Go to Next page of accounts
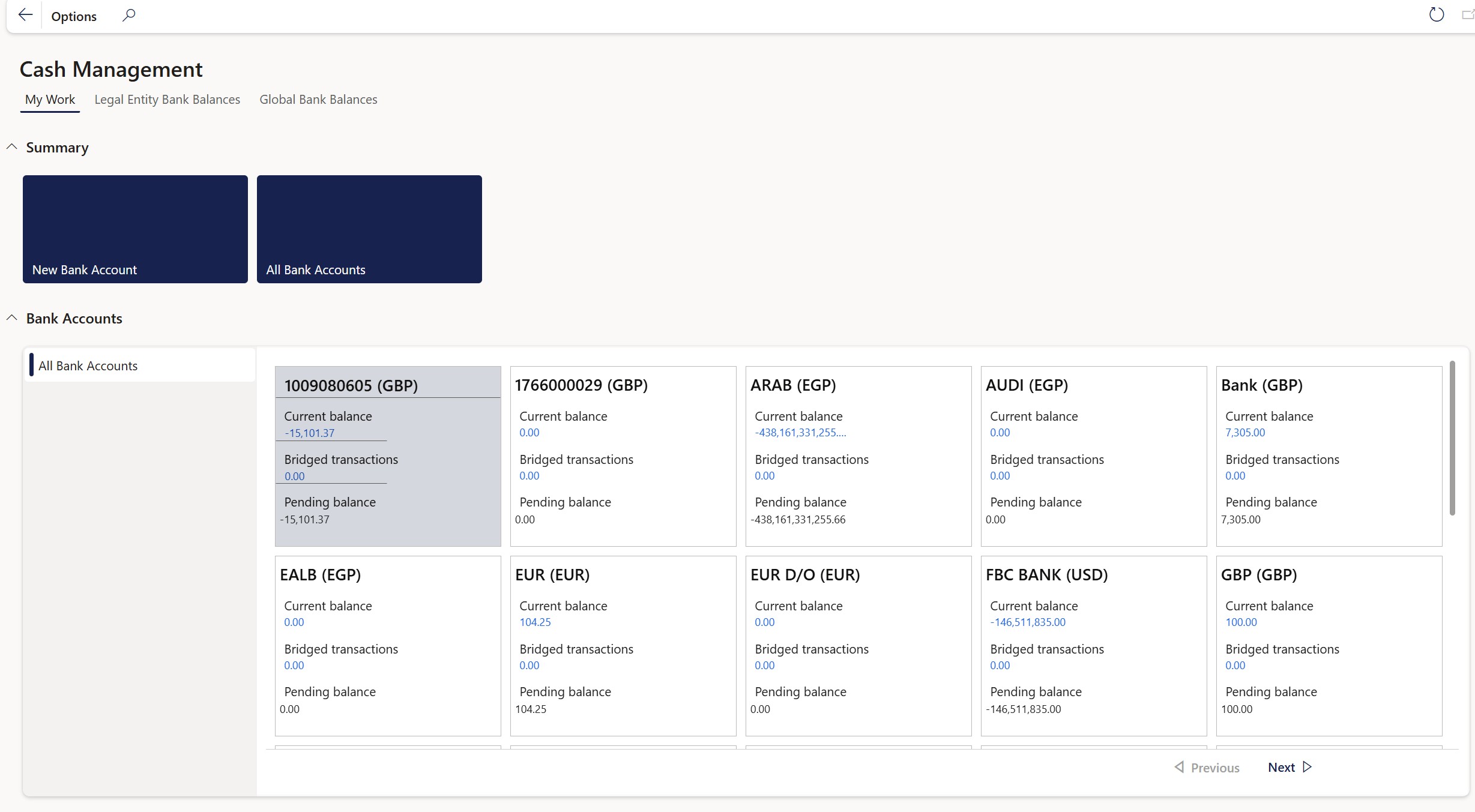This screenshot has height=812, width=1475. click(x=1290, y=767)
